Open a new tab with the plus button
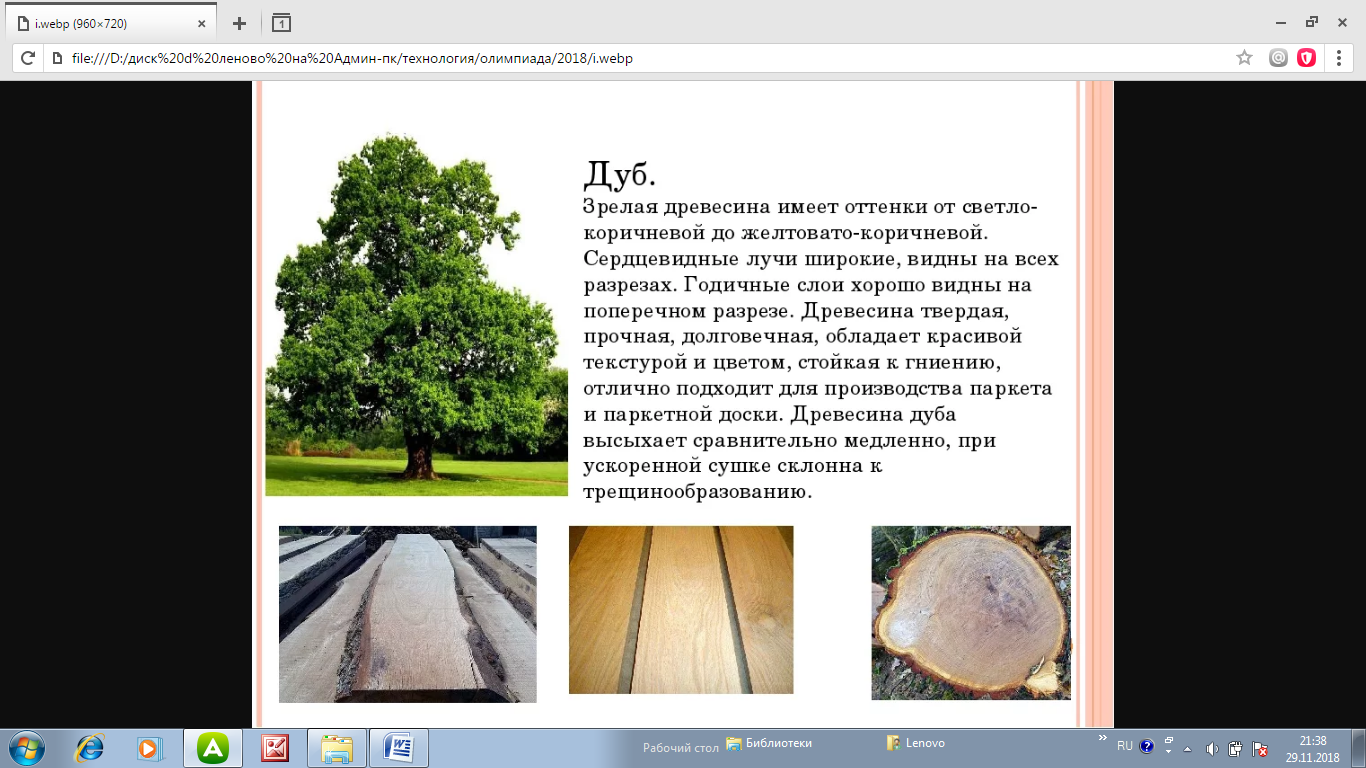The width and height of the screenshot is (1366, 768). (x=239, y=23)
